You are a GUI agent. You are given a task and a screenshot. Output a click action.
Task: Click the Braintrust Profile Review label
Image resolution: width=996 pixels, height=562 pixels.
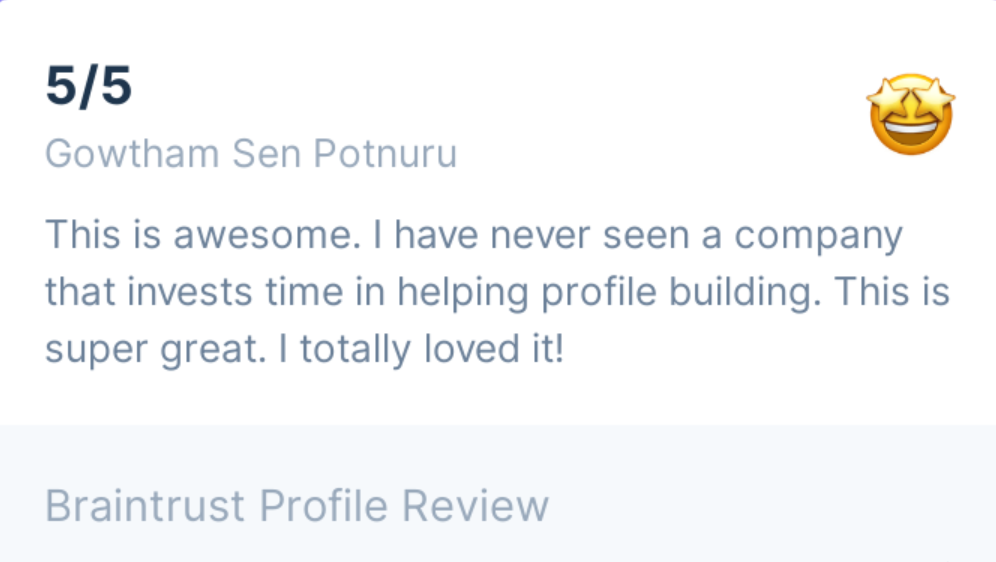(297, 506)
